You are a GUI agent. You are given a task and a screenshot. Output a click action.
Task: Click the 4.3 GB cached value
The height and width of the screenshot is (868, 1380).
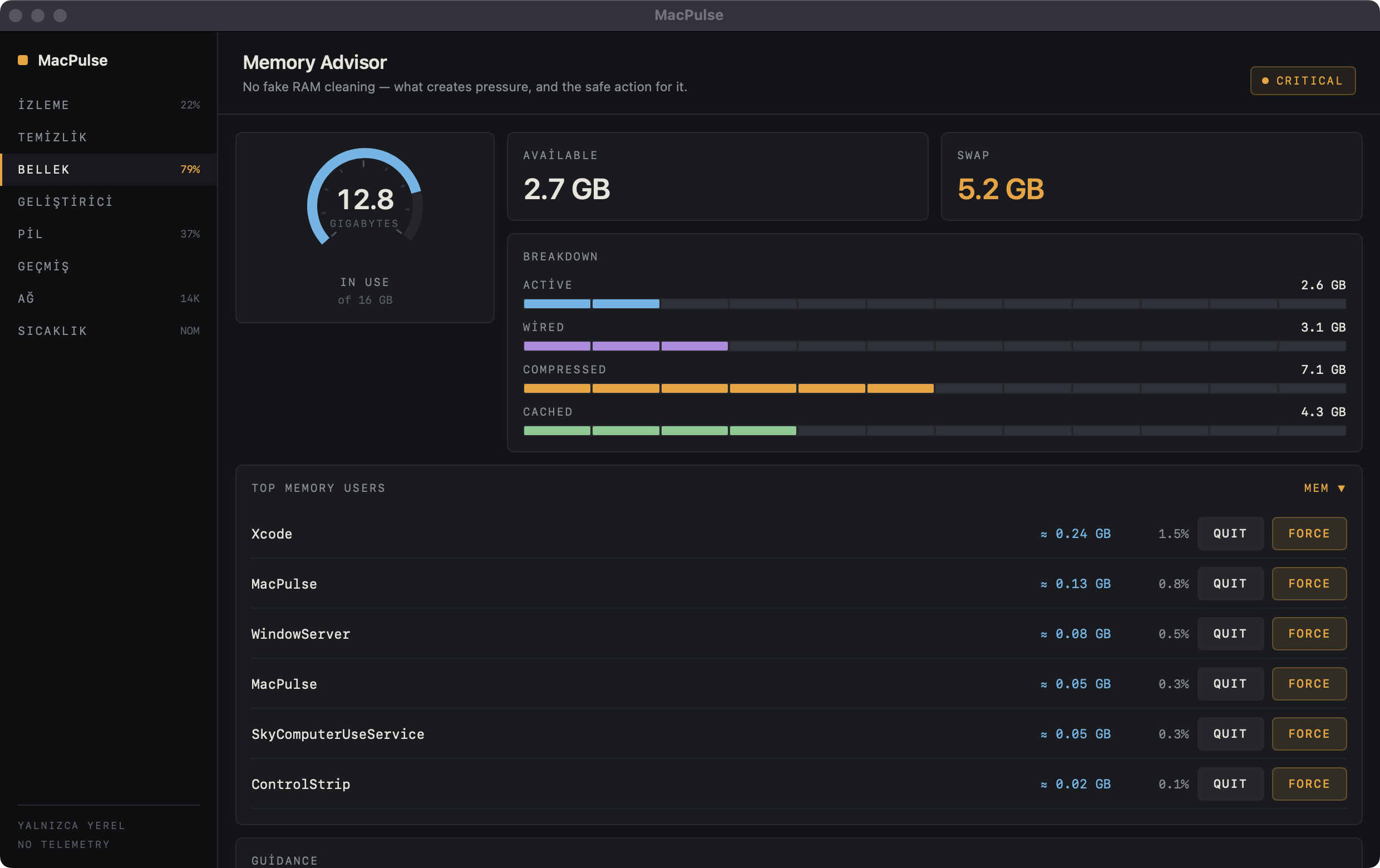(1323, 412)
